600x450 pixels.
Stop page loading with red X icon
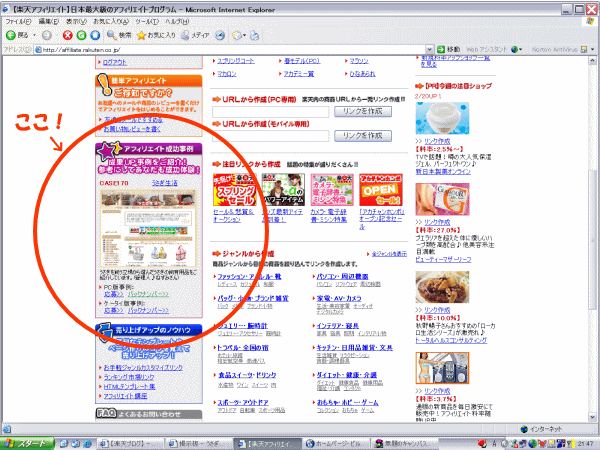[68, 35]
